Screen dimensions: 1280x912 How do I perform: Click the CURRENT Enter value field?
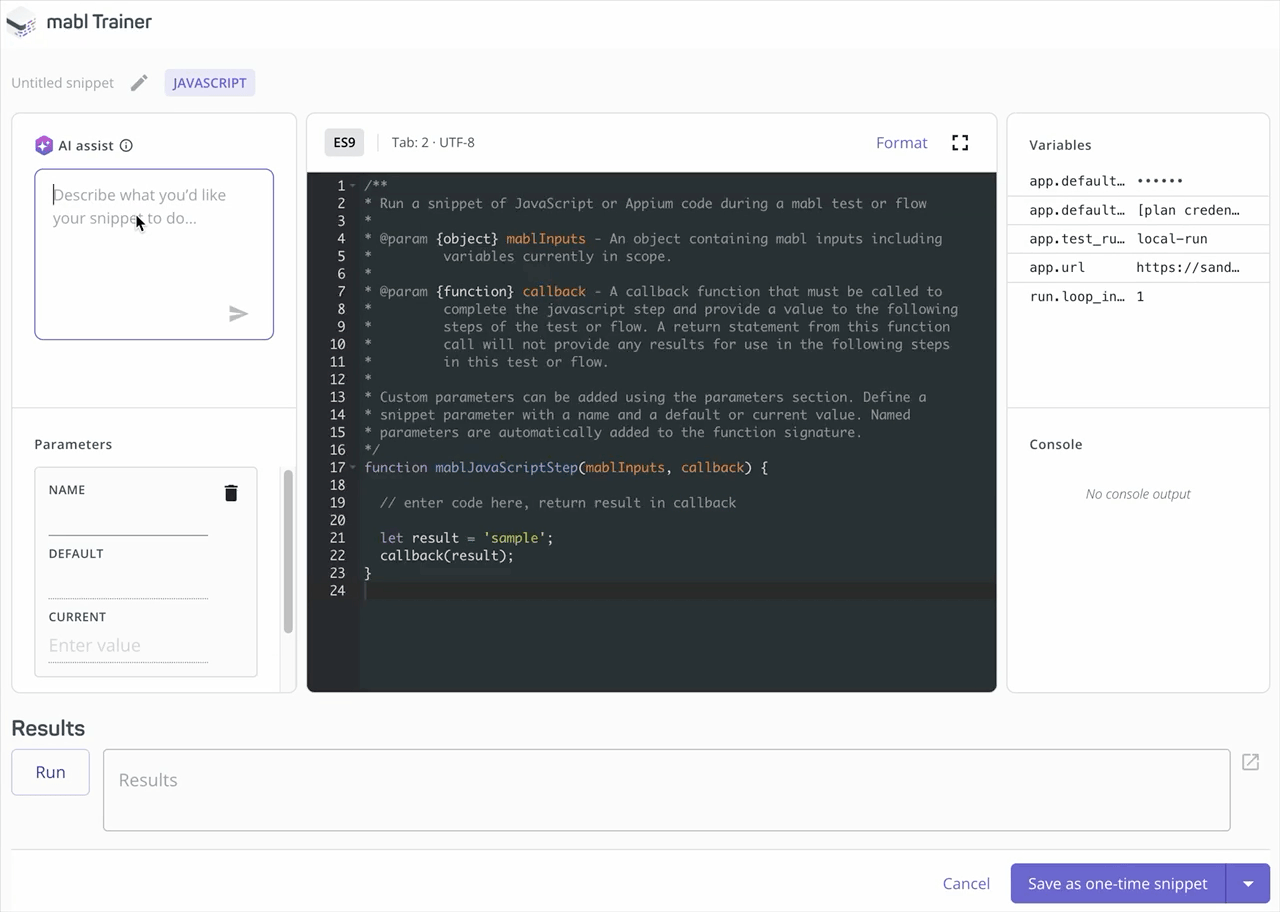coord(128,645)
